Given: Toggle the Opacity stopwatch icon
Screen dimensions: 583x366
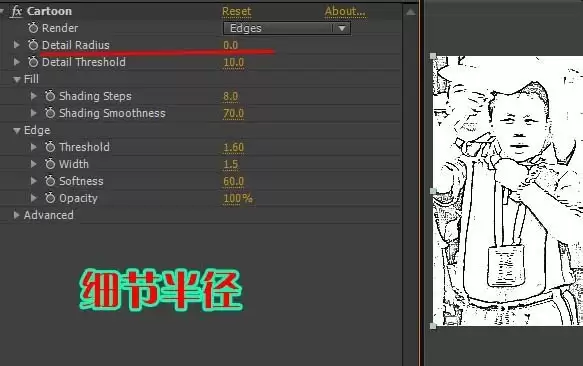Looking at the screenshot, I should click(x=50, y=198).
